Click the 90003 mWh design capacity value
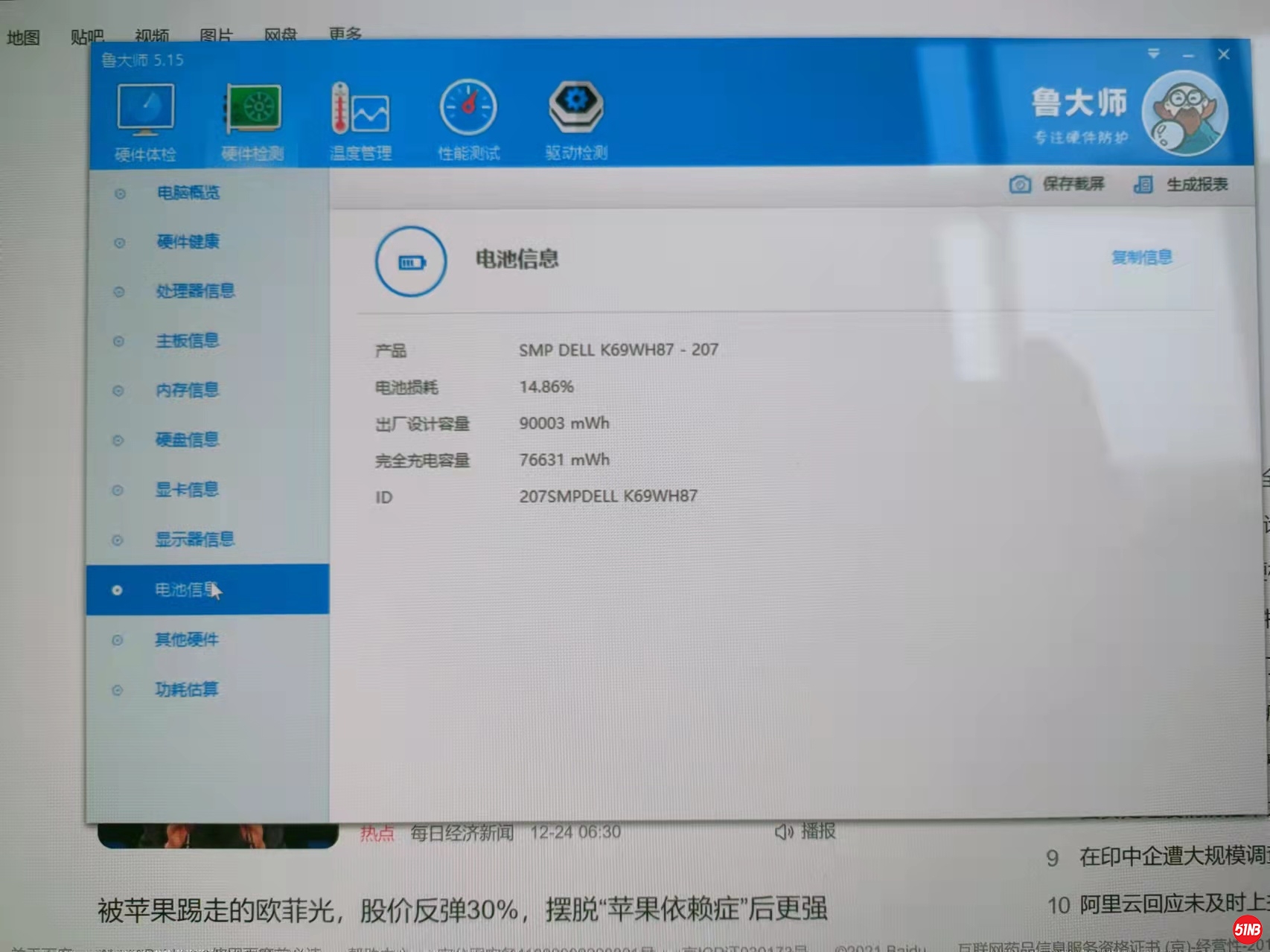The width and height of the screenshot is (1270, 952). (x=564, y=424)
